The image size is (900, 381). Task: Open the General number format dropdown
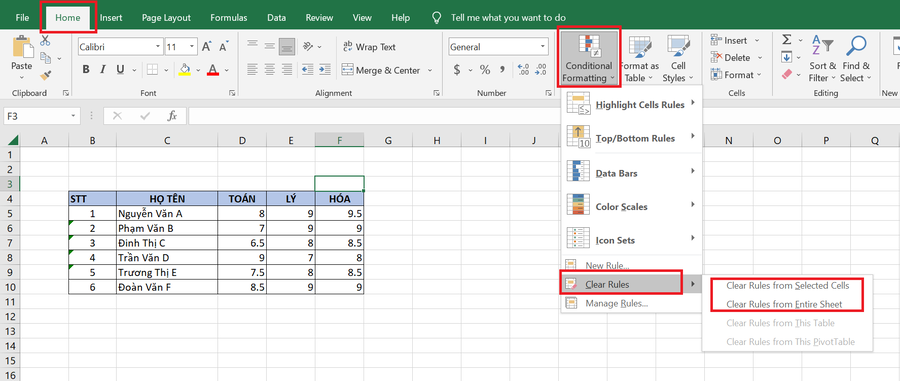[542, 47]
